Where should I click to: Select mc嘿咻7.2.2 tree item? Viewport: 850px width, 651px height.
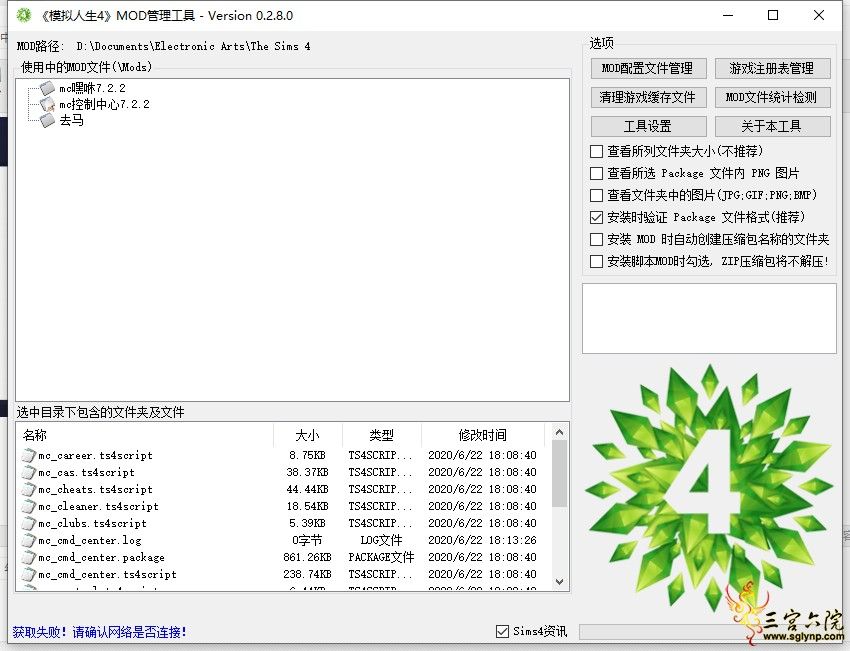point(92,88)
